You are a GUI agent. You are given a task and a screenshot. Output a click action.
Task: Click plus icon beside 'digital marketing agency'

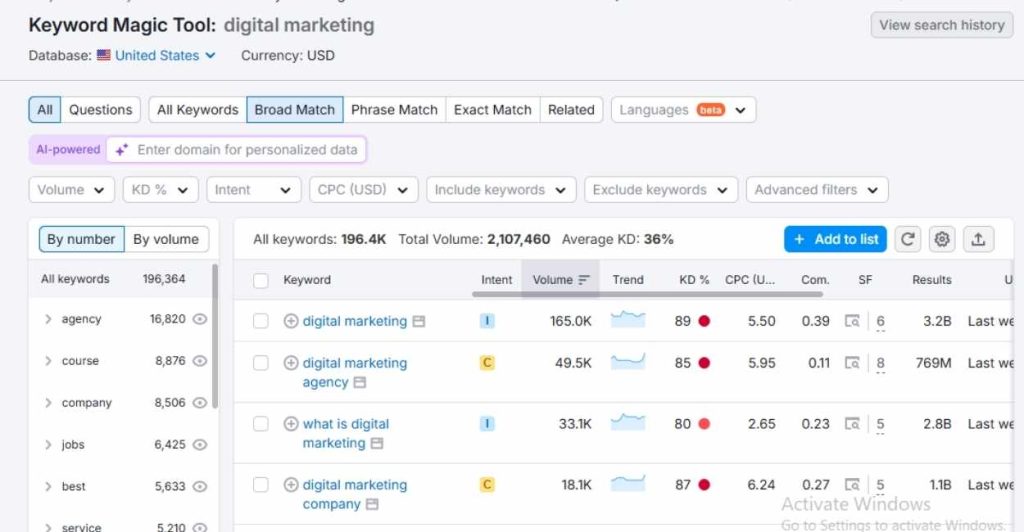point(291,363)
